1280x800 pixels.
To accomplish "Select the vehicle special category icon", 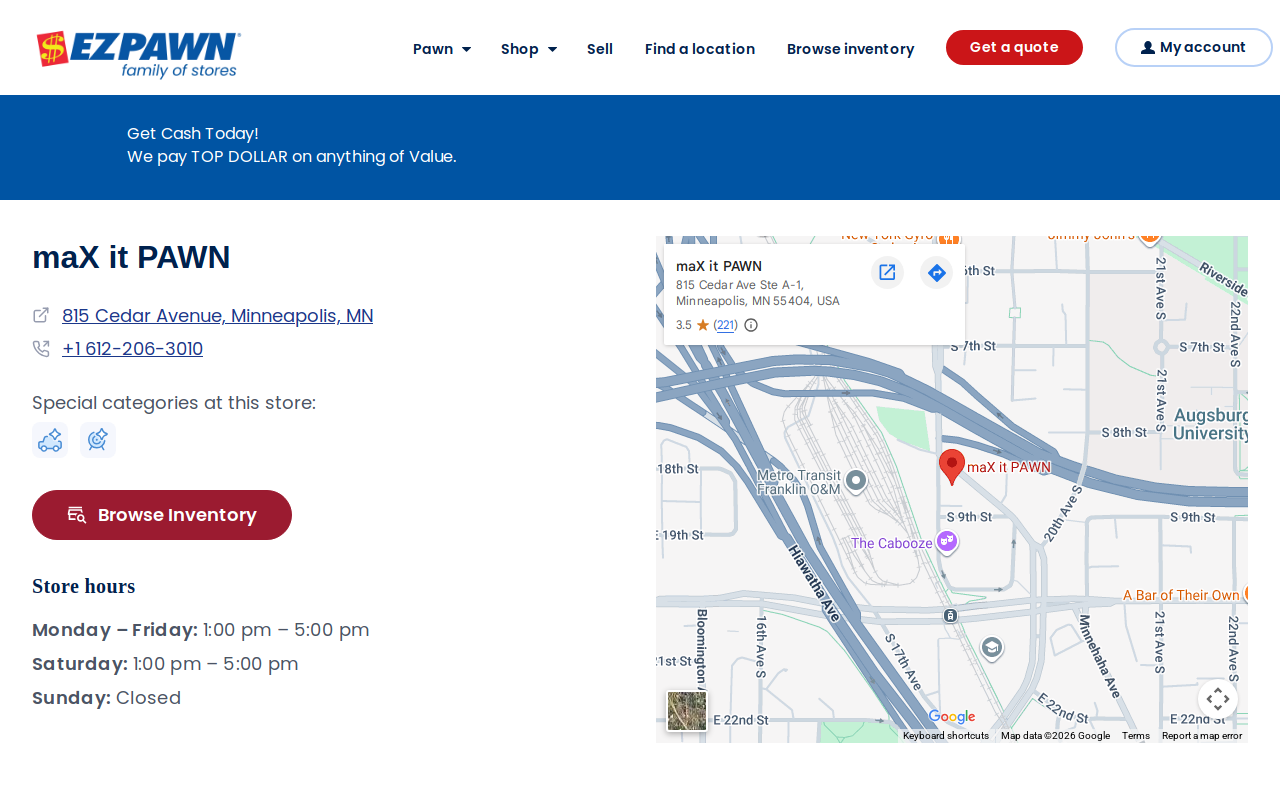I will (50, 440).
